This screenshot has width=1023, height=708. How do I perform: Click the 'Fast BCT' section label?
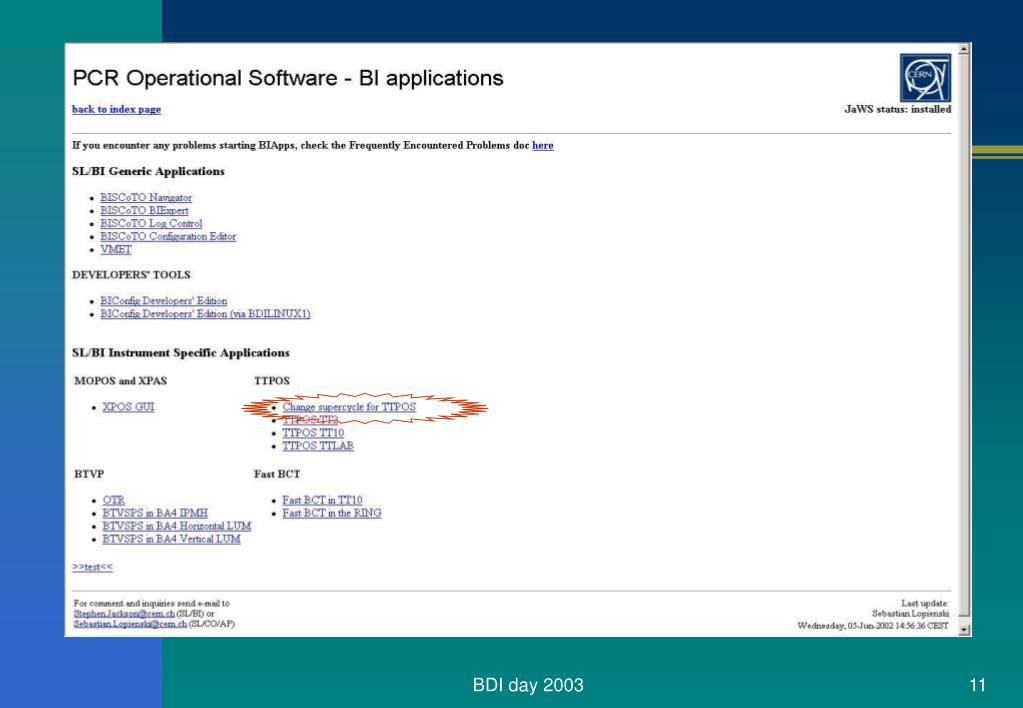[x=277, y=474]
